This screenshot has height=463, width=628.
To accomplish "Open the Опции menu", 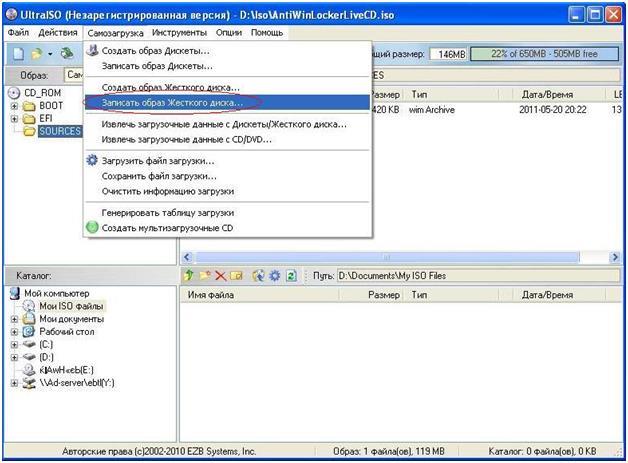I will [x=229, y=32].
